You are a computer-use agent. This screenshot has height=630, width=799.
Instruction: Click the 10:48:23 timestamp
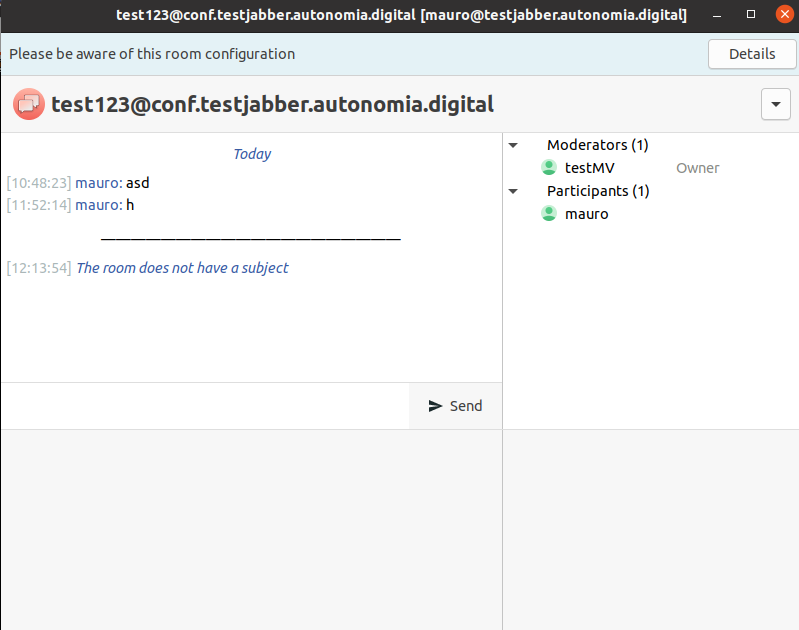(39, 183)
